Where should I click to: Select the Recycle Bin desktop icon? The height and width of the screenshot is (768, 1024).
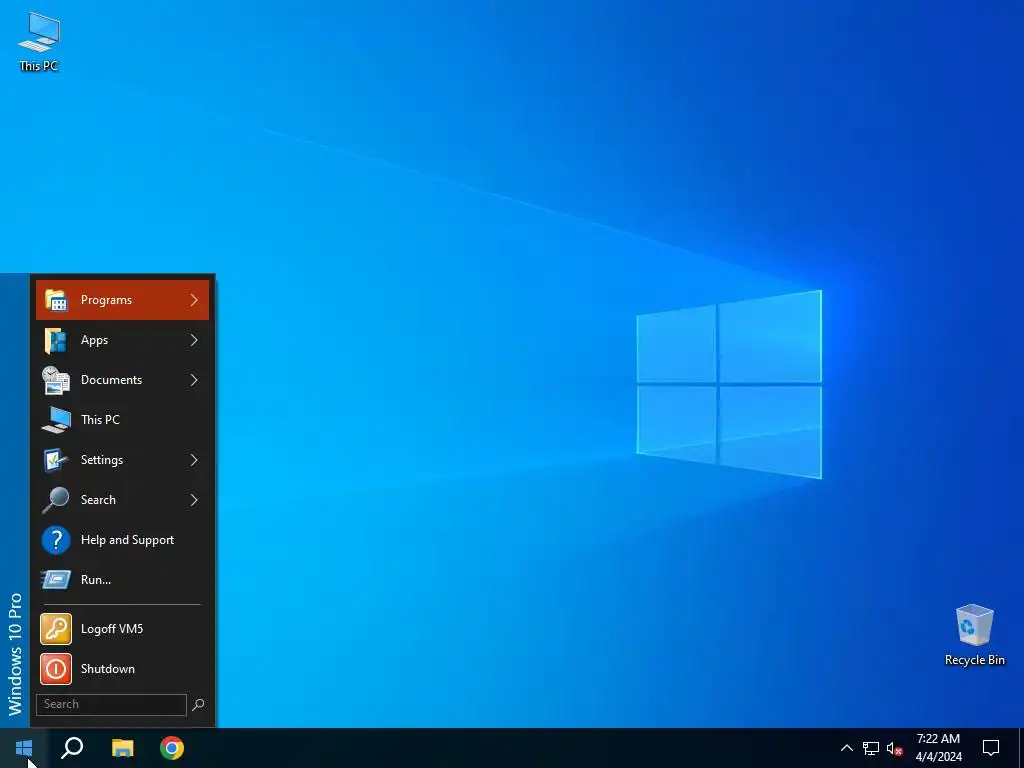coord(974,635)
